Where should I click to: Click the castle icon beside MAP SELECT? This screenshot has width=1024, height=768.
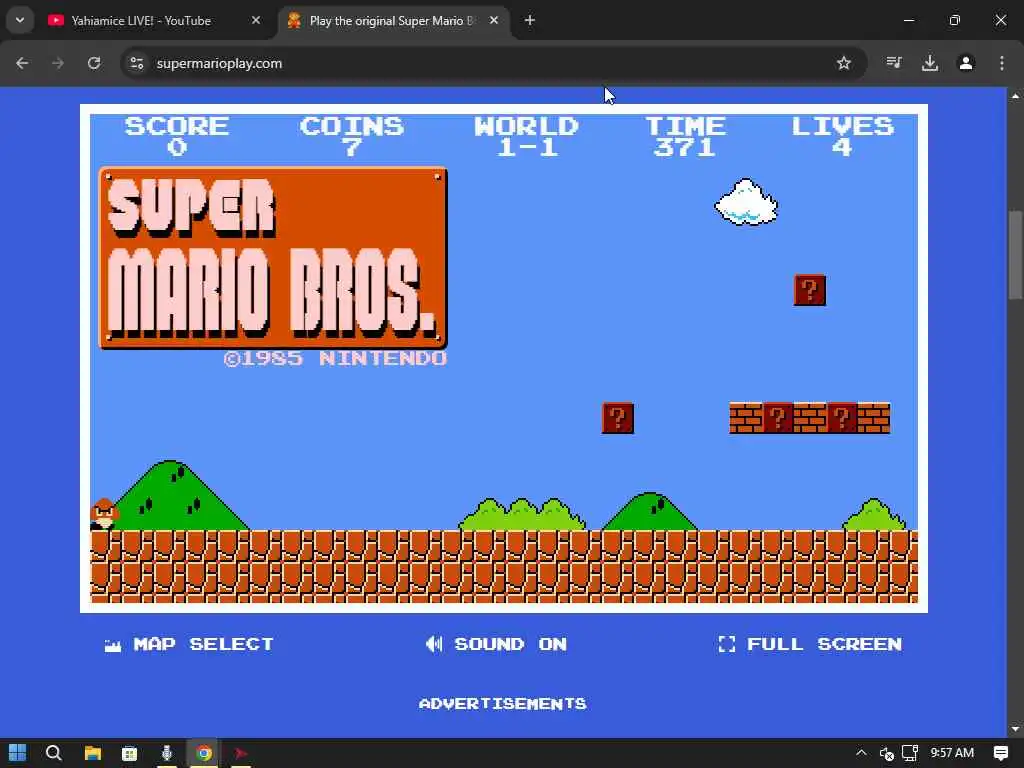coord(113,645)
